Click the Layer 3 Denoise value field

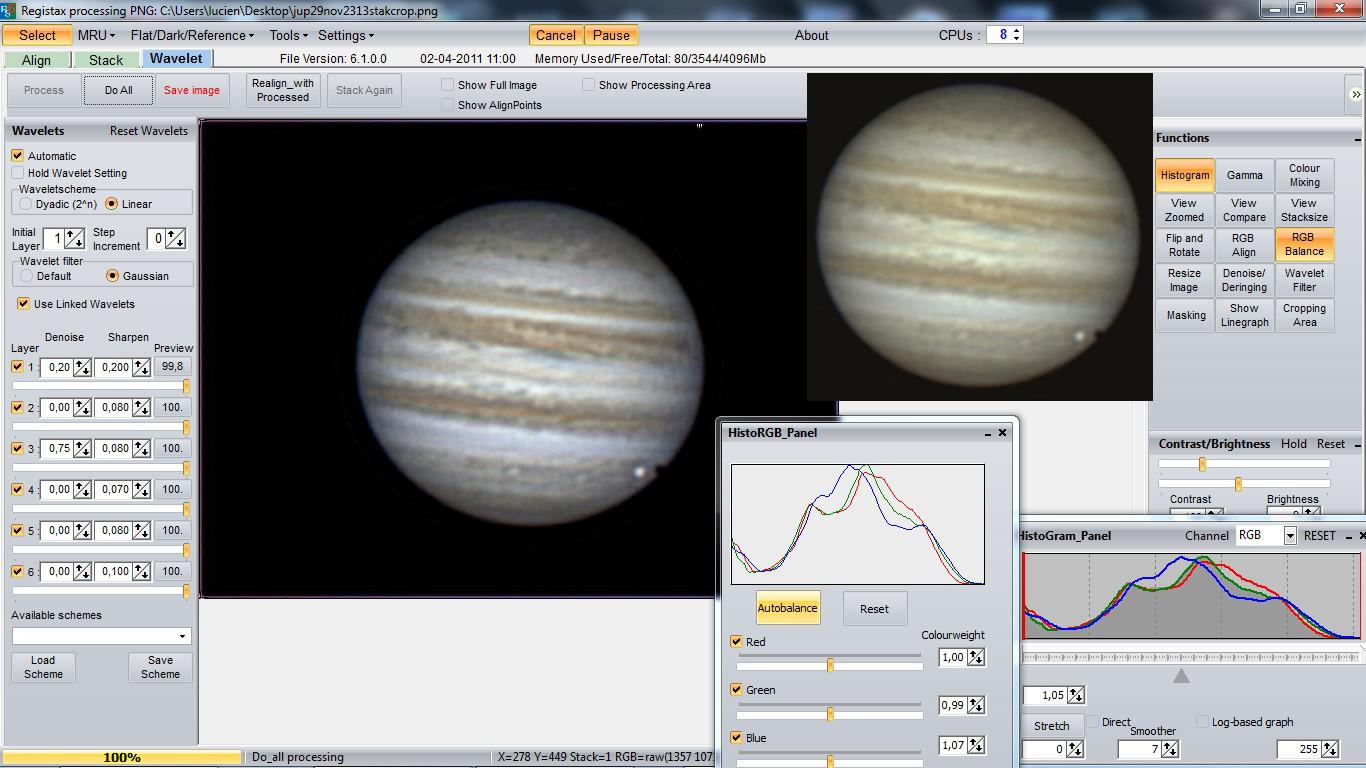[57, 449]
